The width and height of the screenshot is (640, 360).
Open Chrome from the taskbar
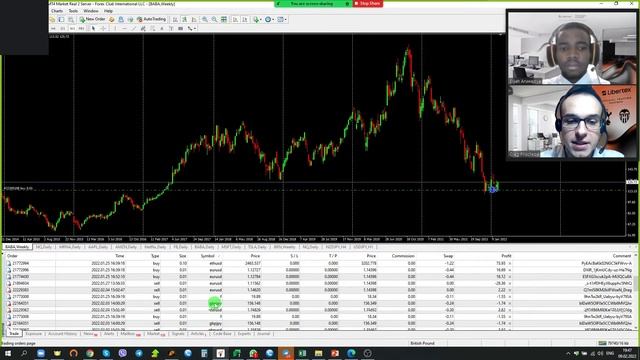pyautogui.click(x=90, y=353)
